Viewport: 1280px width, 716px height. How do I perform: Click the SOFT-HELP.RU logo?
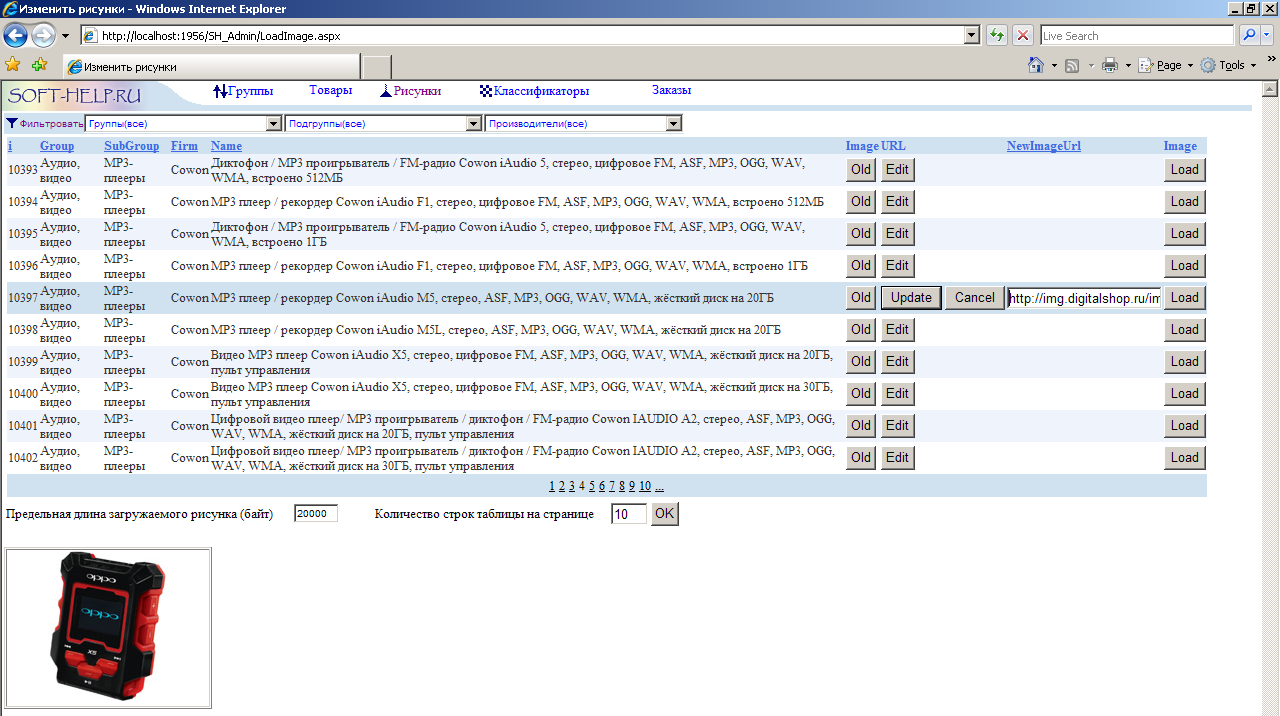click(x=75, y=96)
